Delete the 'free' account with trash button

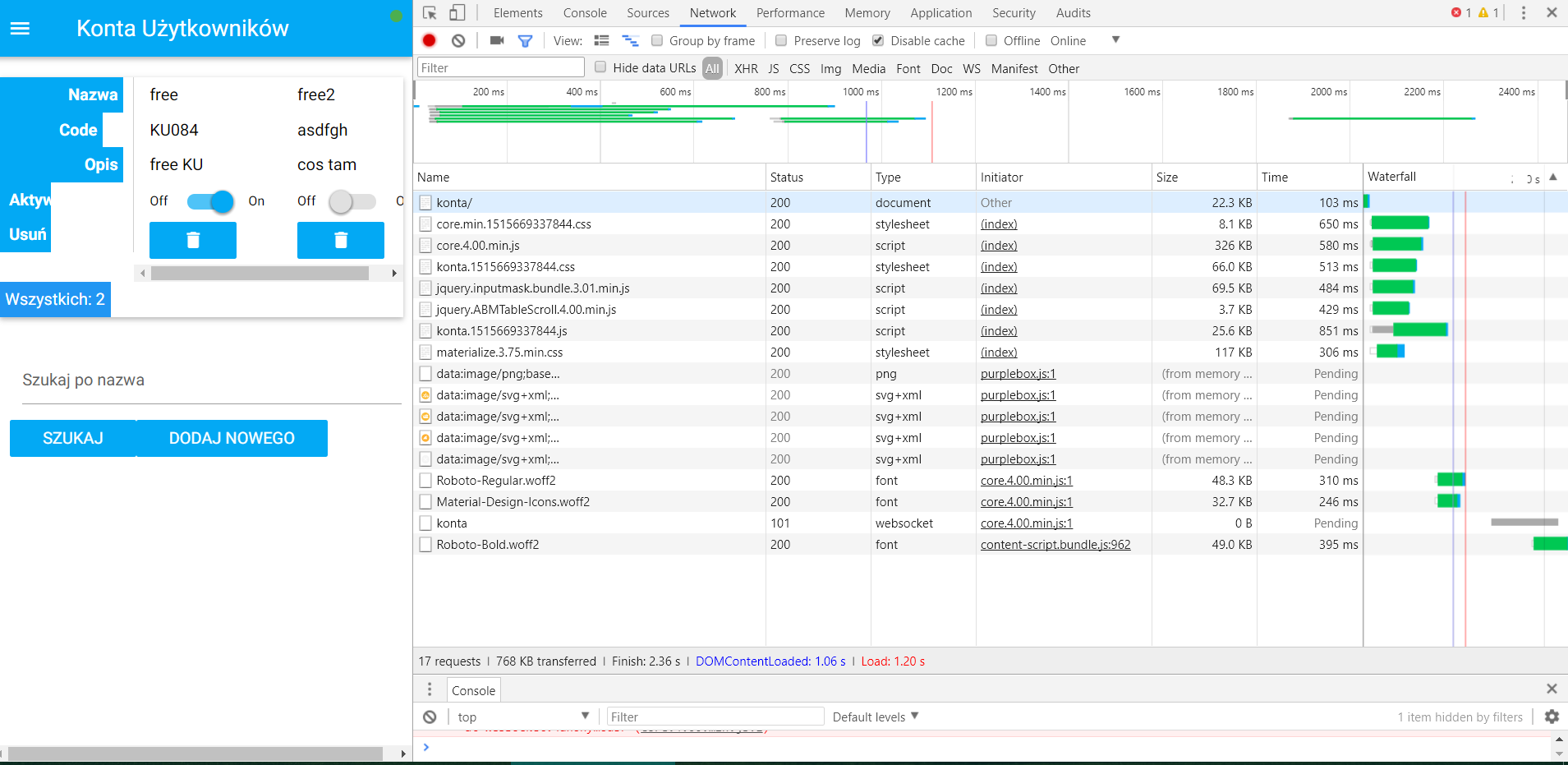pyautogui.click(x=193, y=240)
